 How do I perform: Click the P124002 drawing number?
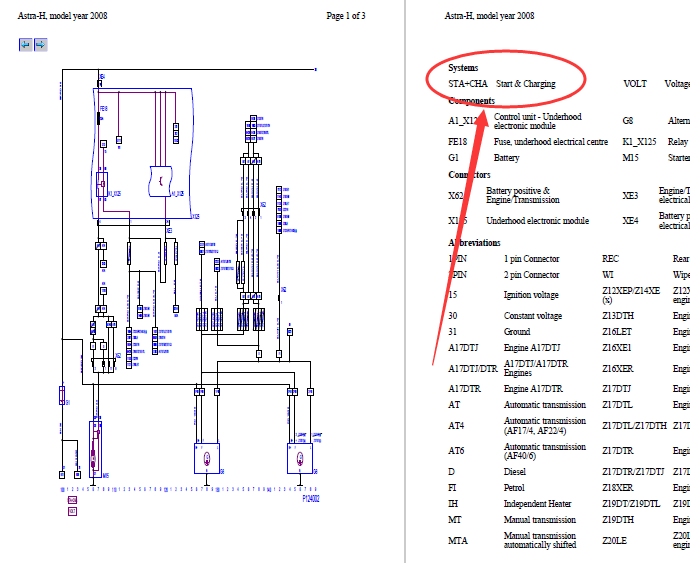(311, 499)
